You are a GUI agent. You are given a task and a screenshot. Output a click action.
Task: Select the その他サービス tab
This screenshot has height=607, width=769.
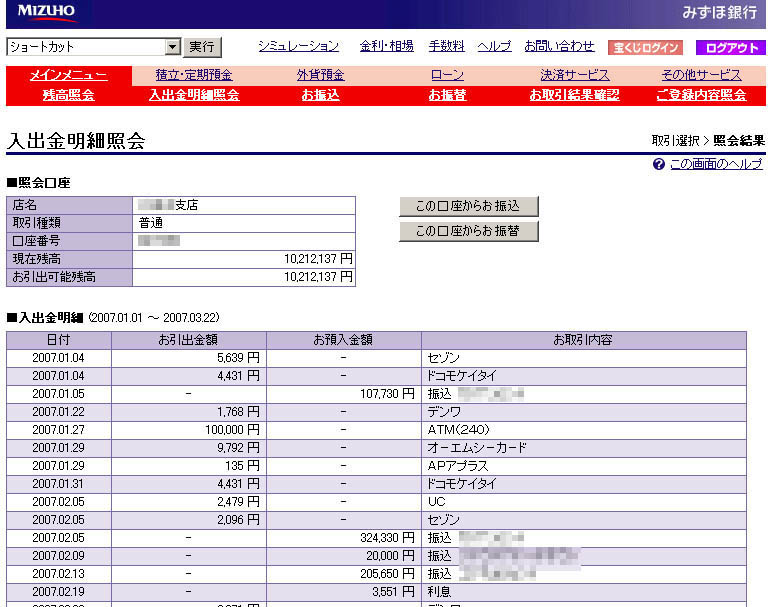pyautogui.click(x=701, y=75)
